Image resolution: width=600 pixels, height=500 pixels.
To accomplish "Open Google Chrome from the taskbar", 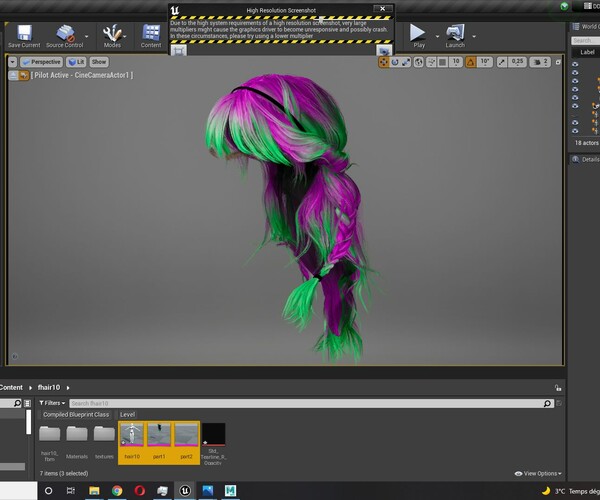I will (x=117, y=490).
